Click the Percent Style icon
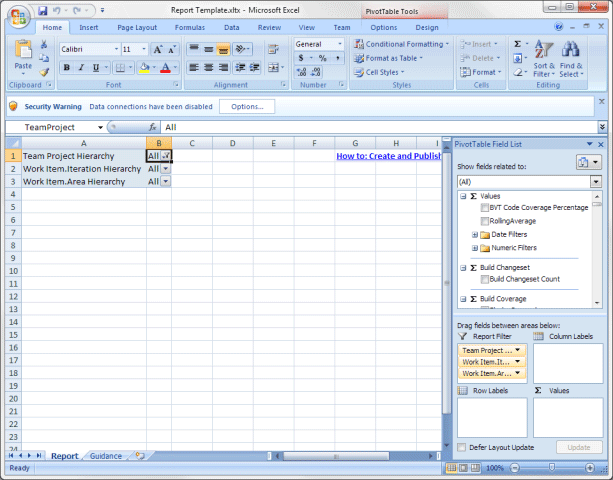Viewport: 613px width, 480px height. point(323,58)
